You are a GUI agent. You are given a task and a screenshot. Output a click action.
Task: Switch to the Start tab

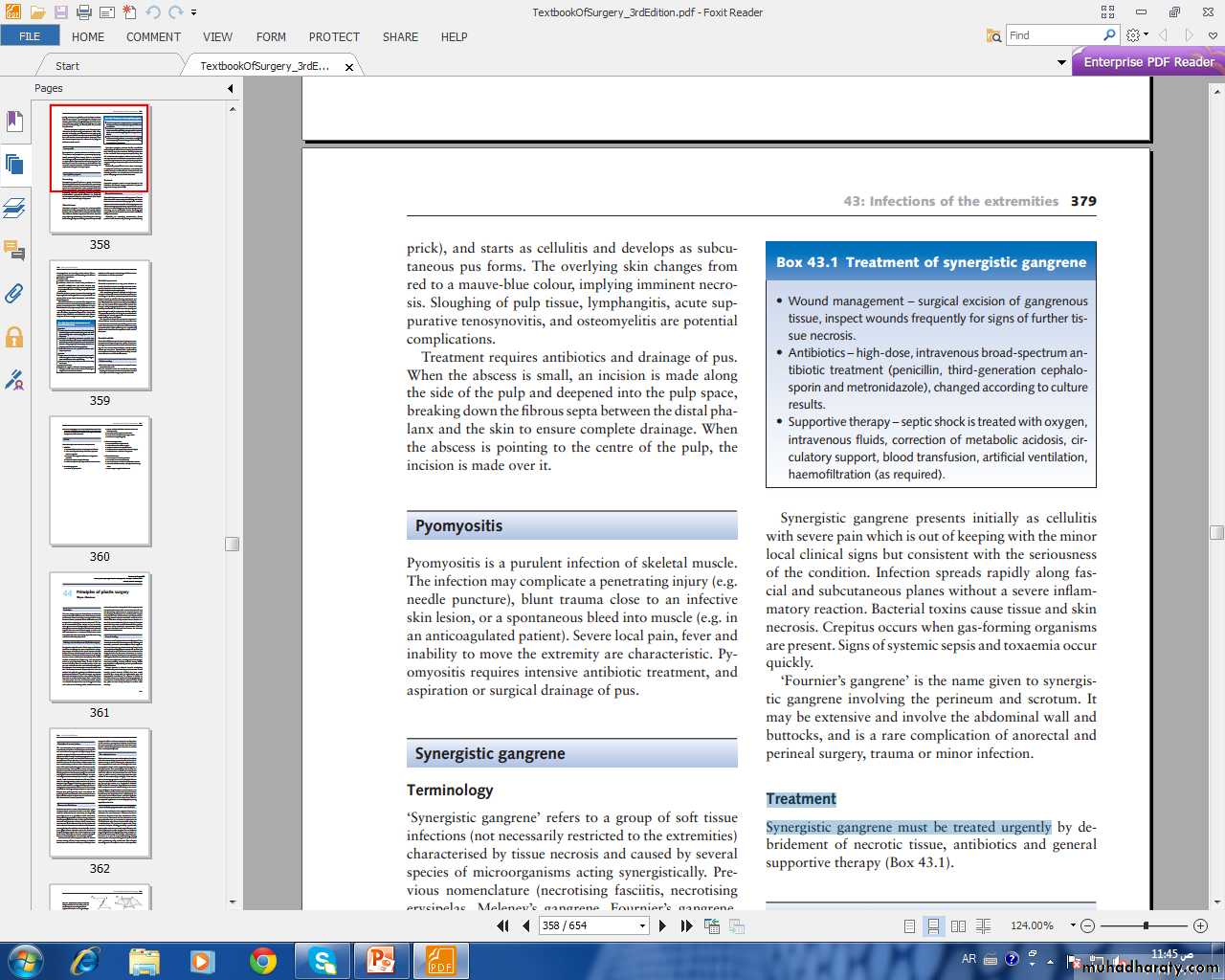(67, 66)
